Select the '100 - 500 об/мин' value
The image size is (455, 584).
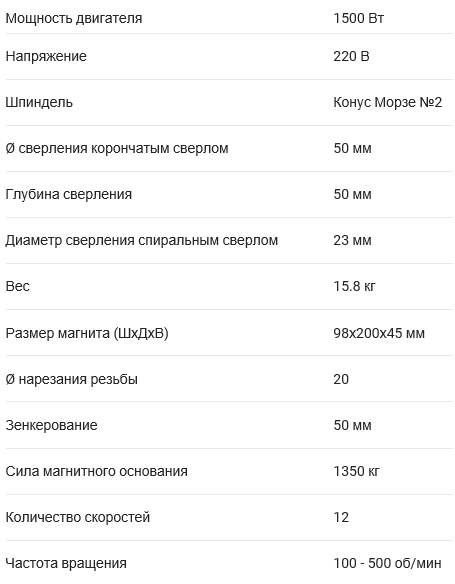coord(387,564)
